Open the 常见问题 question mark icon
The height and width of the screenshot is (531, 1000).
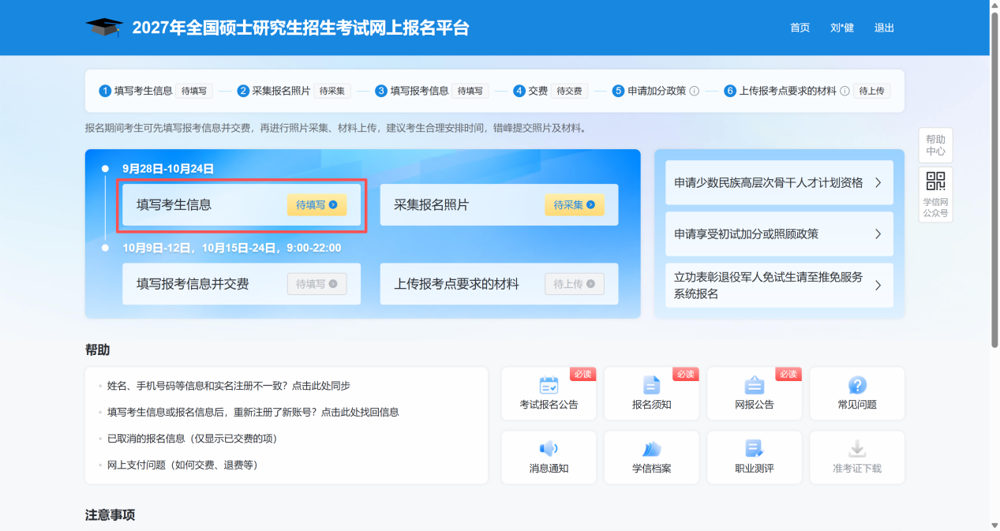pos(857,385)
